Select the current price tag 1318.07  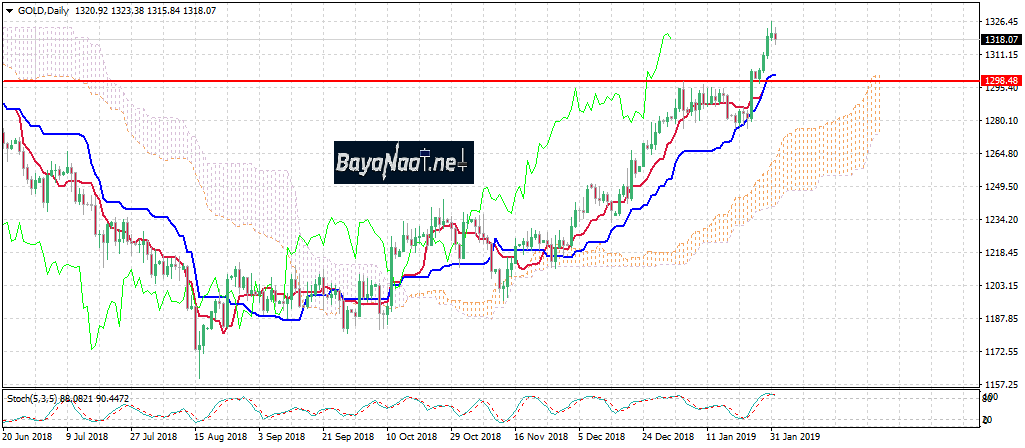(x=1000, y=39)
